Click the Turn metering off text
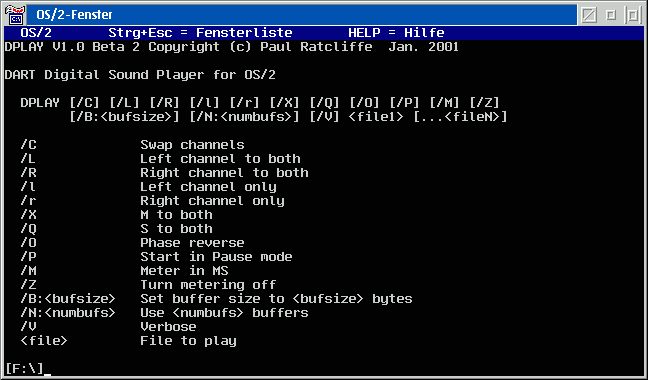 [x=208, y=285]
